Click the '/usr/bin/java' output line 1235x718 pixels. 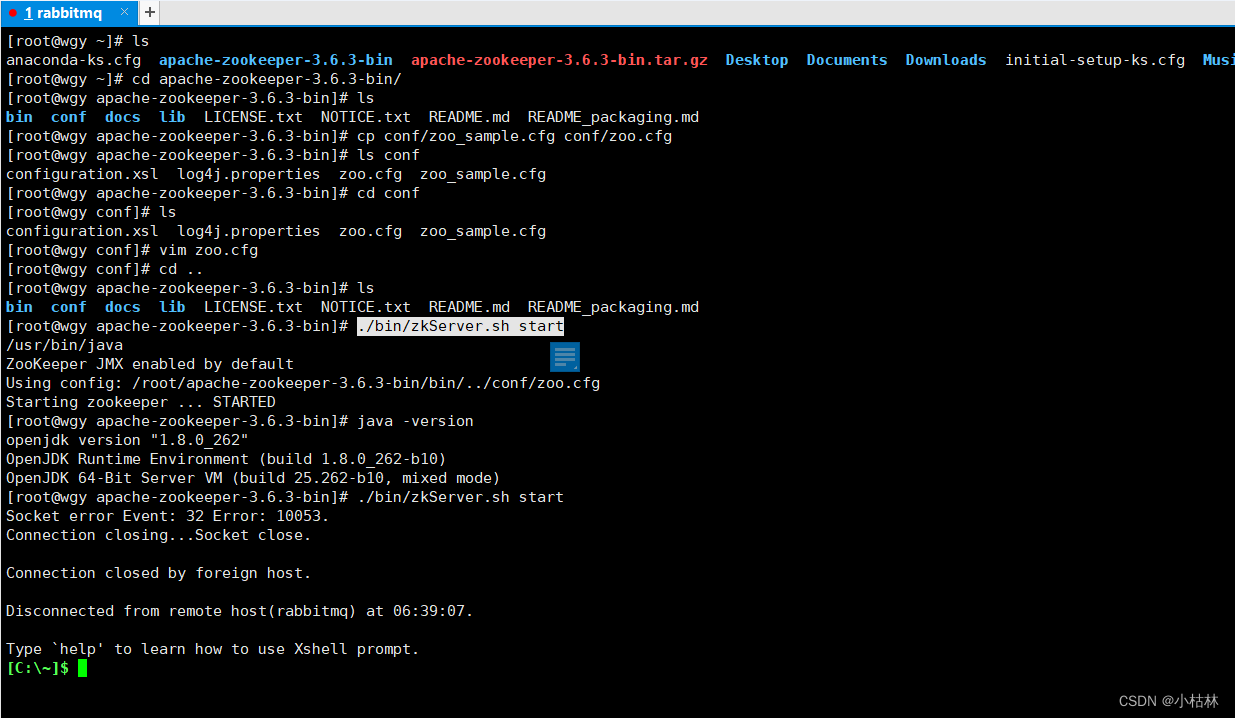[64, 345]
